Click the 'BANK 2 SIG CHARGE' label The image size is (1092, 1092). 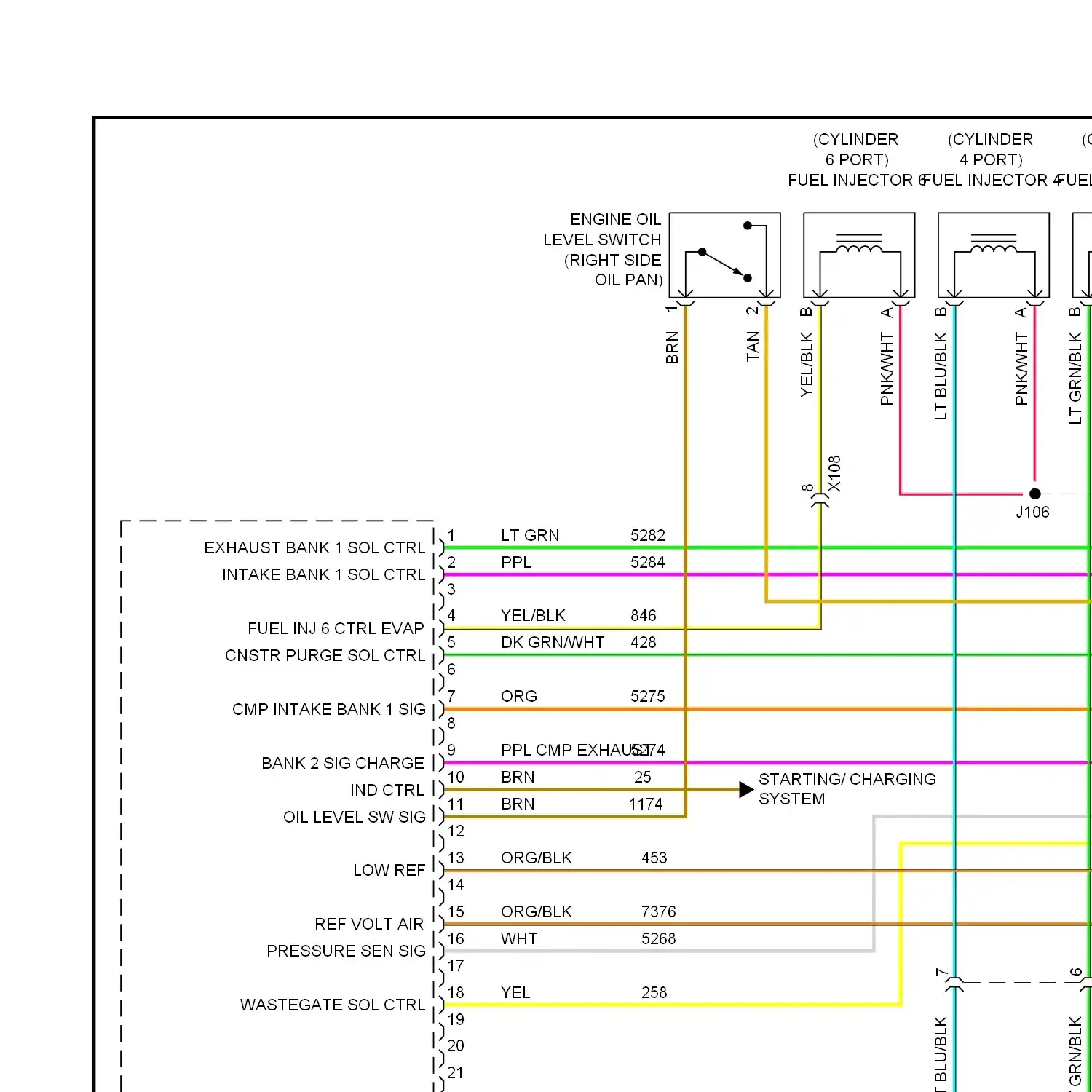(343, 763)
